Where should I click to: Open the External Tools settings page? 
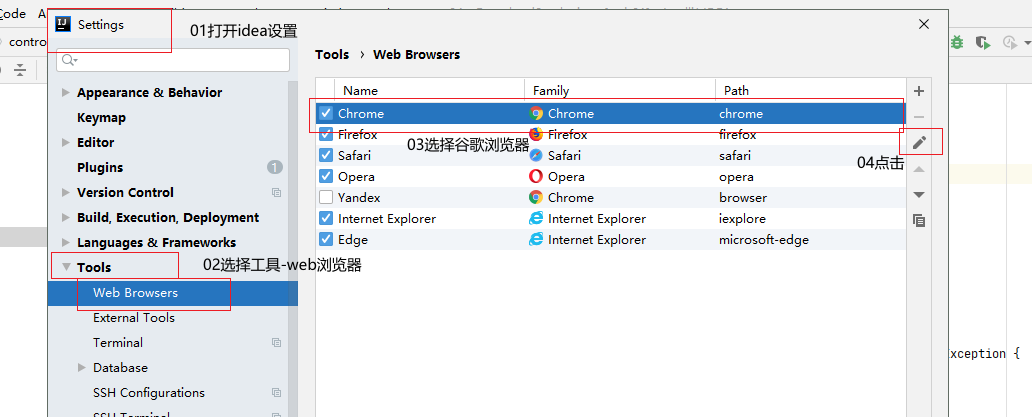pyautogui.click(x=134, y=318)
